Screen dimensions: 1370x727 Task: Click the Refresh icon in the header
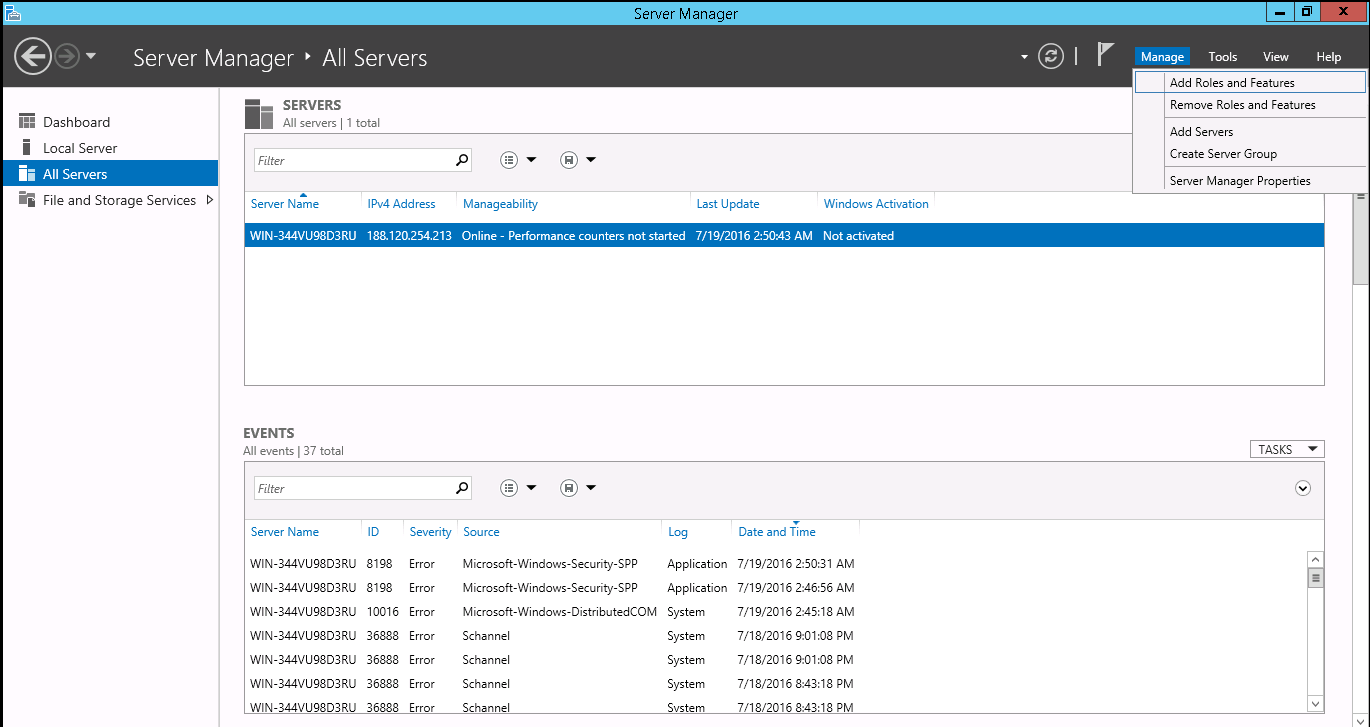click(x=1050, y=56)
